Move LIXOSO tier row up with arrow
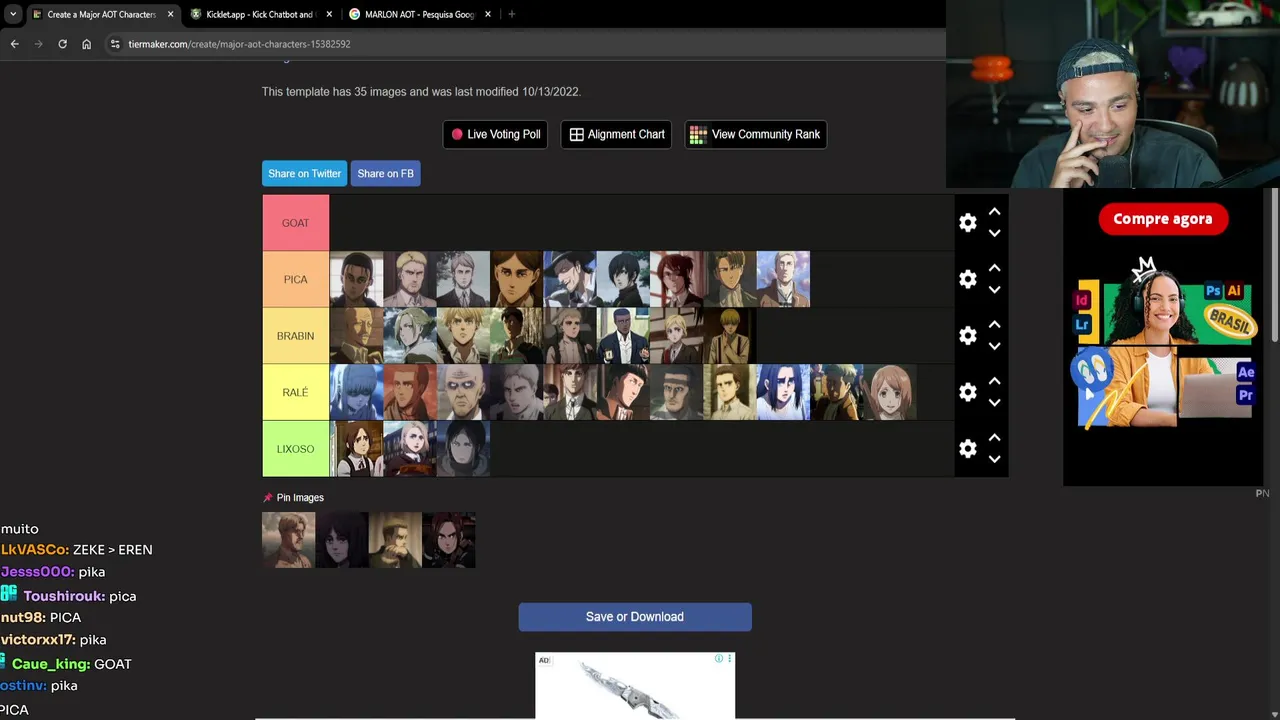Image resolution: width=1280 pixels, height=720 pixels. coord(994,438)
